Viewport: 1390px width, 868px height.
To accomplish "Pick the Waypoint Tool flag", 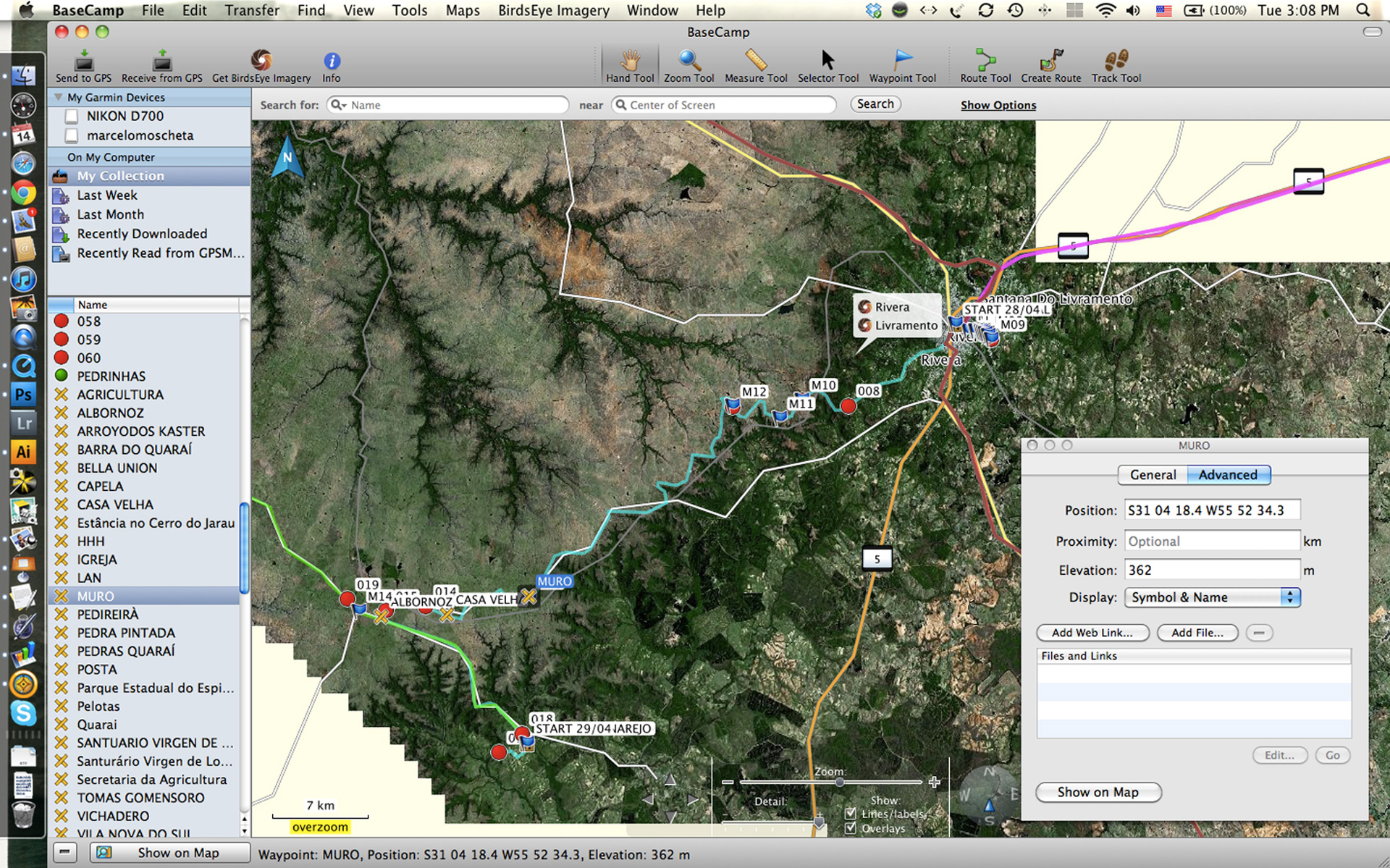I will (x=902, y=61).
